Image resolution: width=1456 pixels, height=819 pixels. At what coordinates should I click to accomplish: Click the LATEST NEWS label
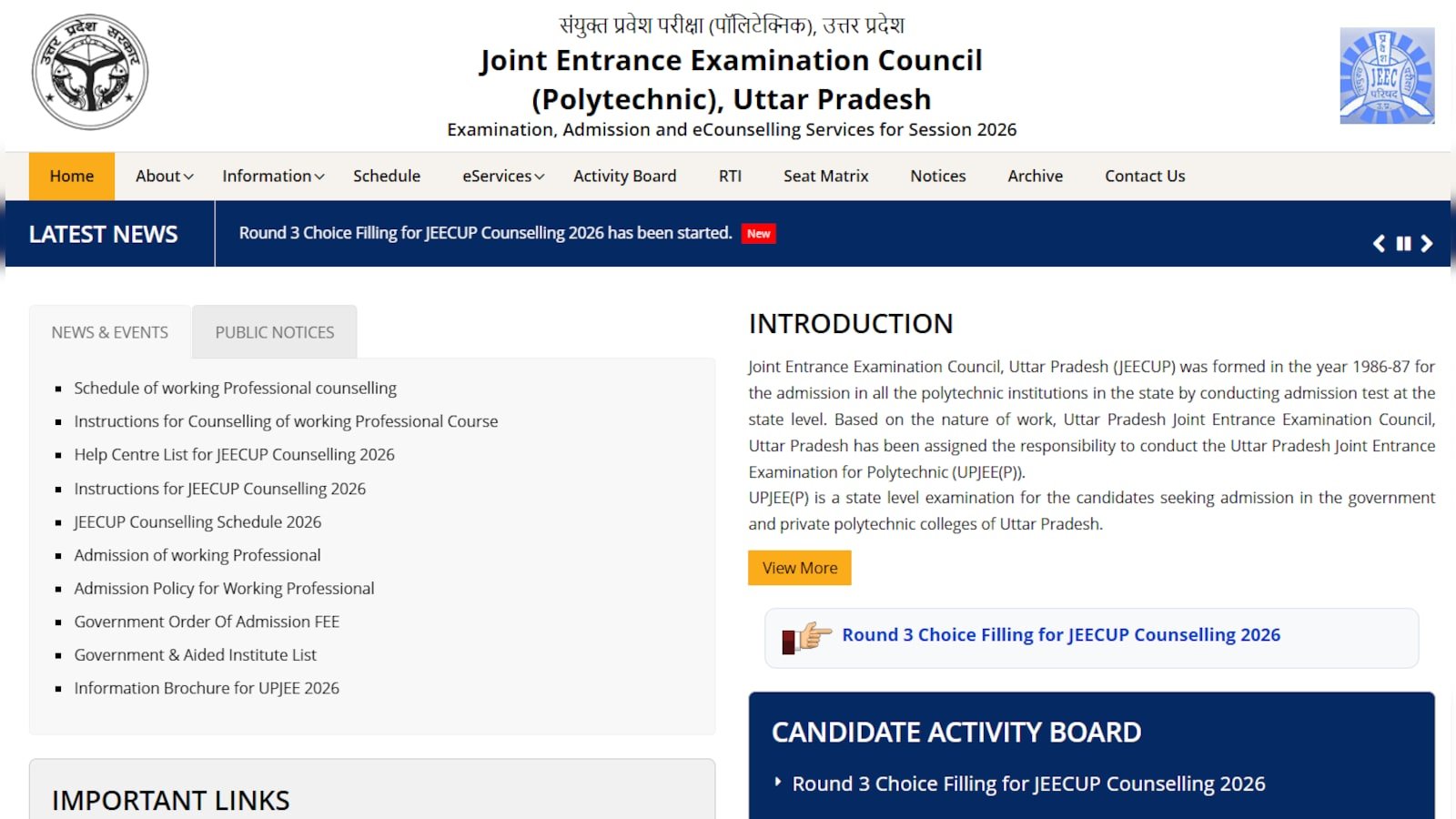(x=104, y=235)
